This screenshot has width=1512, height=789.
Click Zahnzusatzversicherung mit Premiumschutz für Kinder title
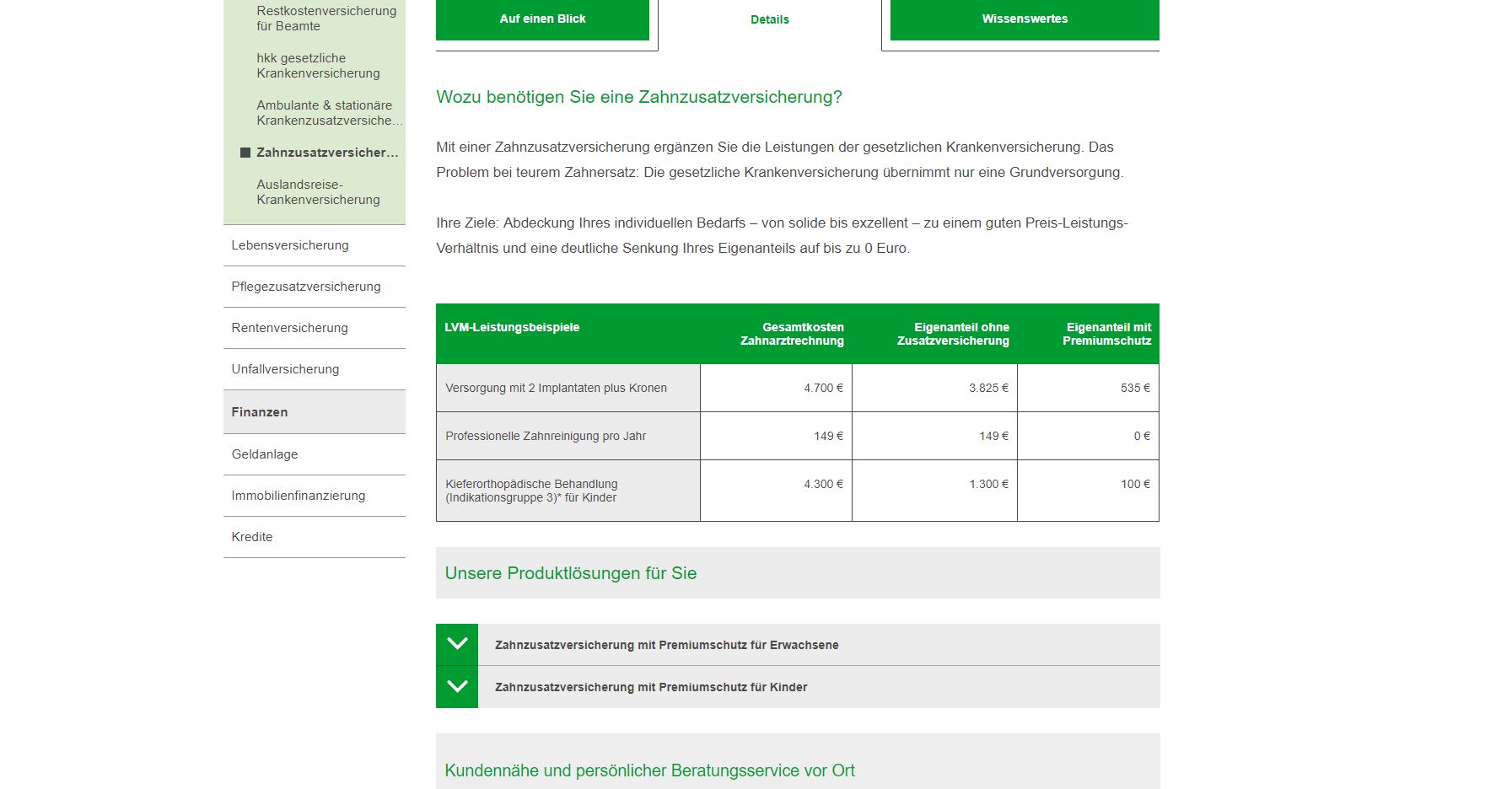[651, 687]
